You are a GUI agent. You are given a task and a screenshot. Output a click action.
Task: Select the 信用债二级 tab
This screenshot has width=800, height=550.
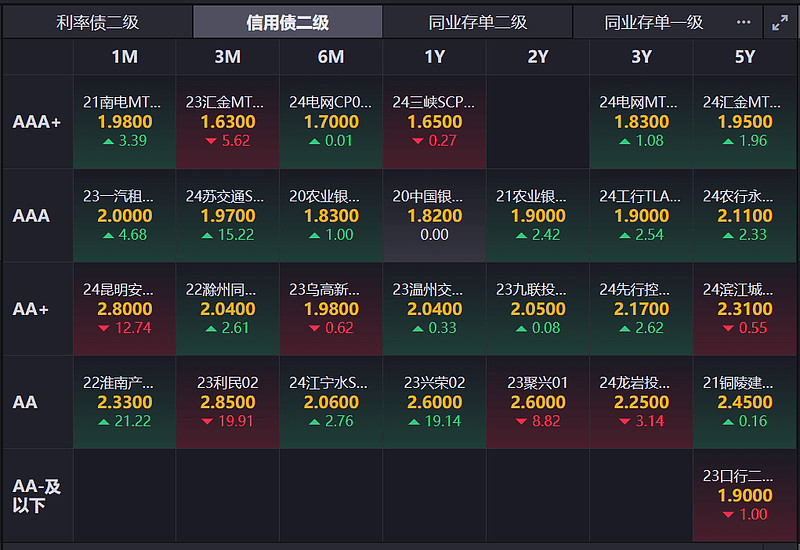288,22
